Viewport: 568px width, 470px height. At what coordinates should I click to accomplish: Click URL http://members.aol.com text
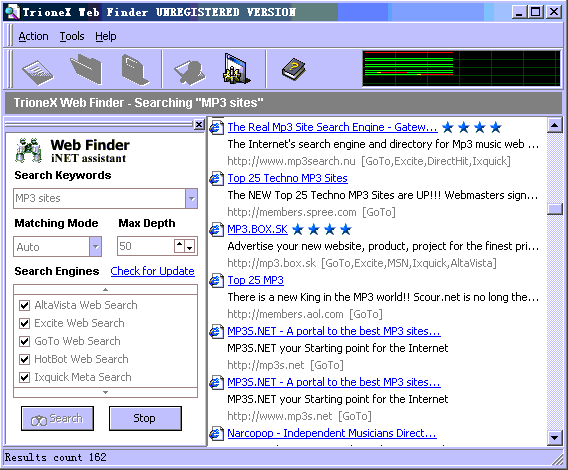pyautogui.click(x=285, y=314)
